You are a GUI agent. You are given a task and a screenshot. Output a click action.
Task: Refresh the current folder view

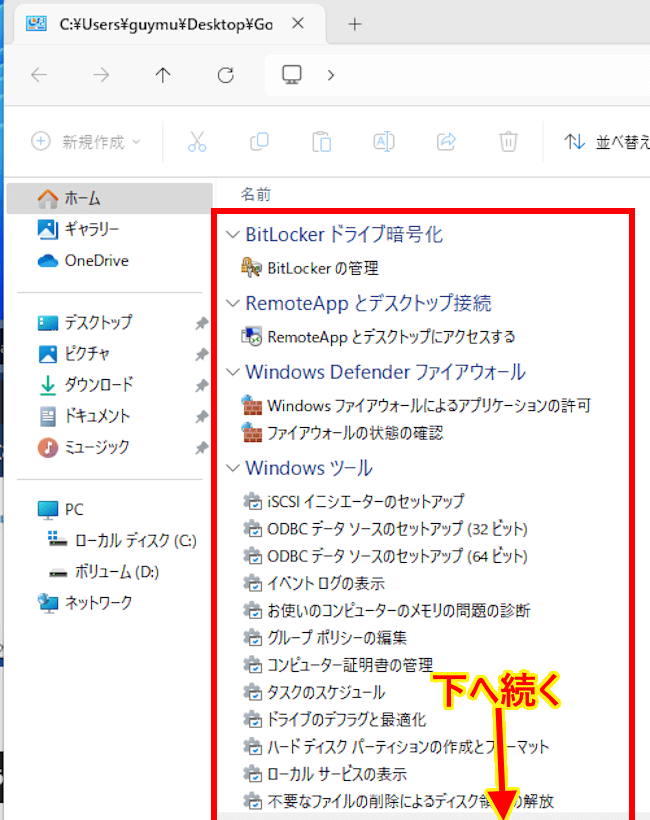click(225, 75)
